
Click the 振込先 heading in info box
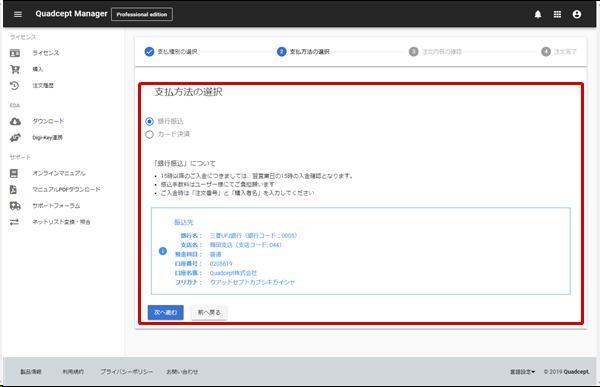pyautogui.click(x=184, y=222)
